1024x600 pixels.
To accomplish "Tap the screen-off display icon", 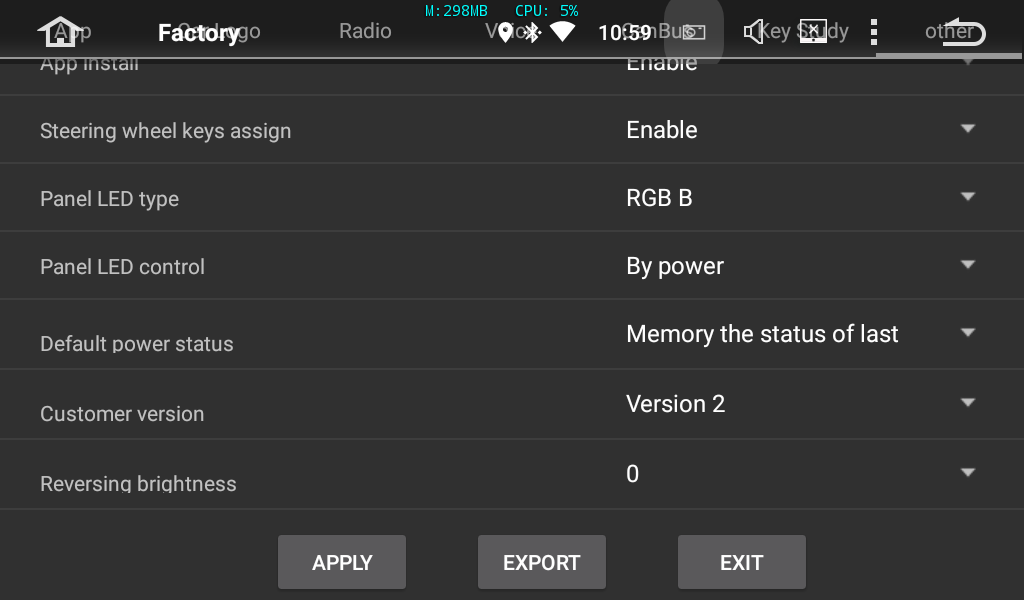I will click(813, 32).
